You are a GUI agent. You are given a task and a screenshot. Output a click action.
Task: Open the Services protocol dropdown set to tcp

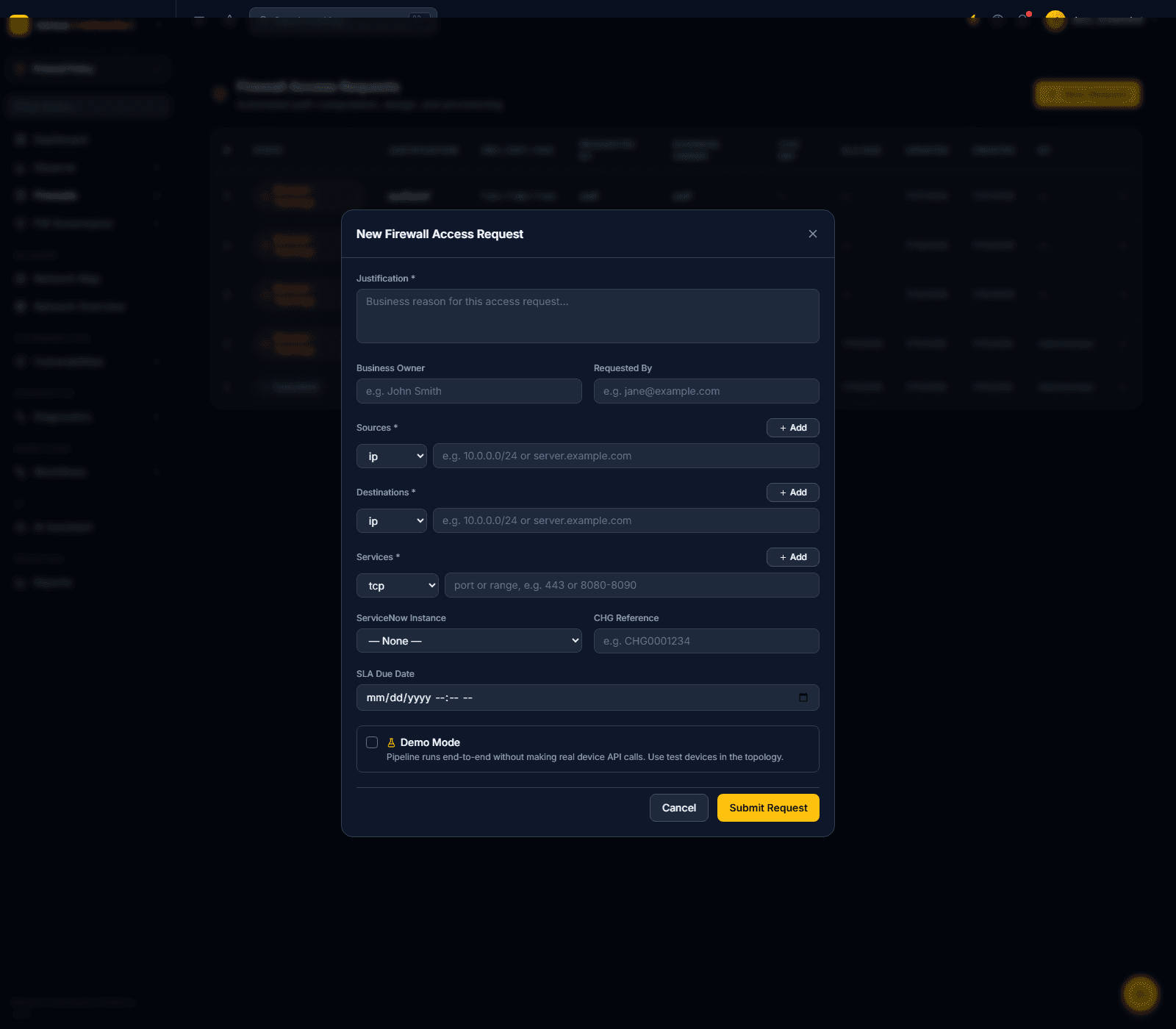click(x=398, y=585)
